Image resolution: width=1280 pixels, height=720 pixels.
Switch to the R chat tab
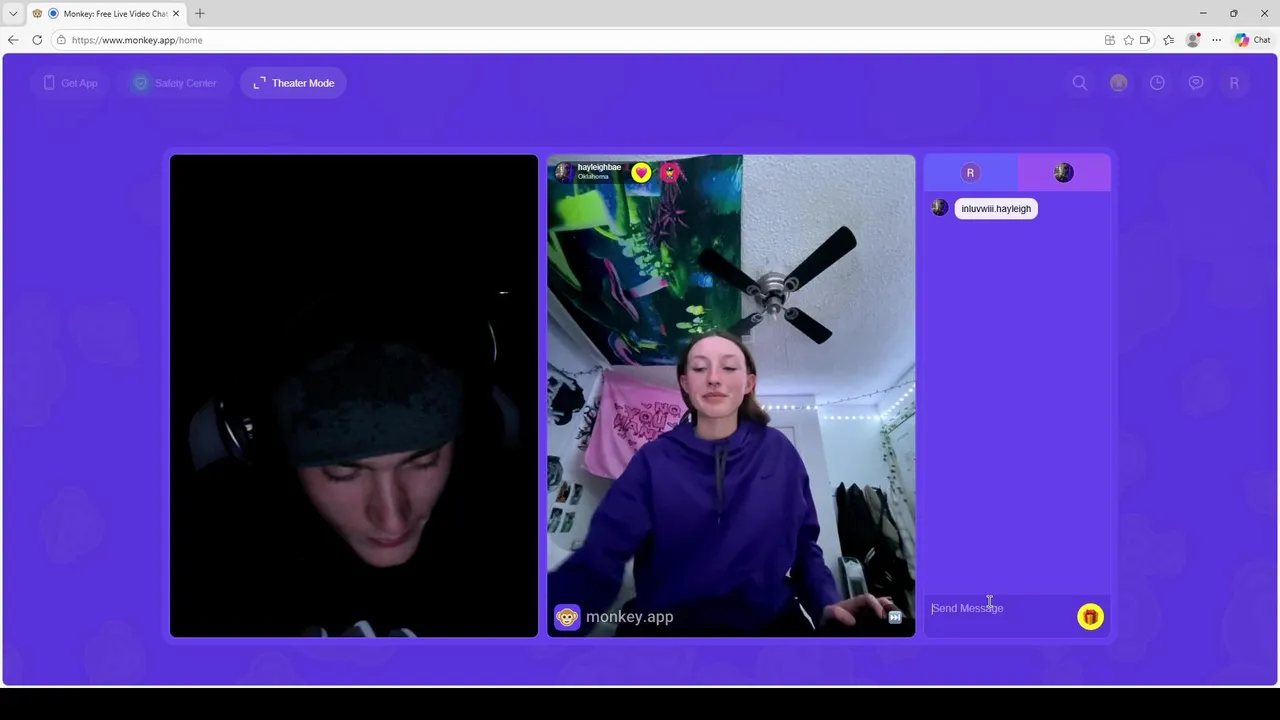coord(970,173)
